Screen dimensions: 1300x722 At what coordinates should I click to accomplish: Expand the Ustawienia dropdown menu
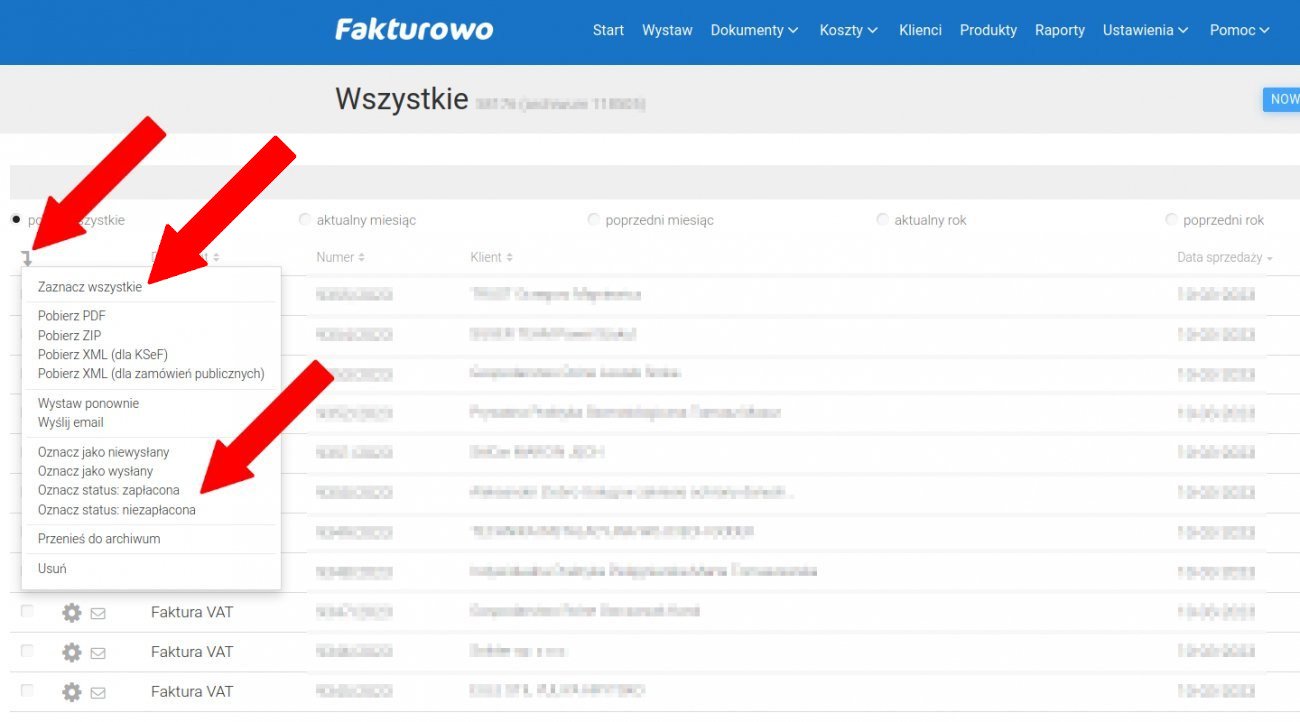point(1146,30)
